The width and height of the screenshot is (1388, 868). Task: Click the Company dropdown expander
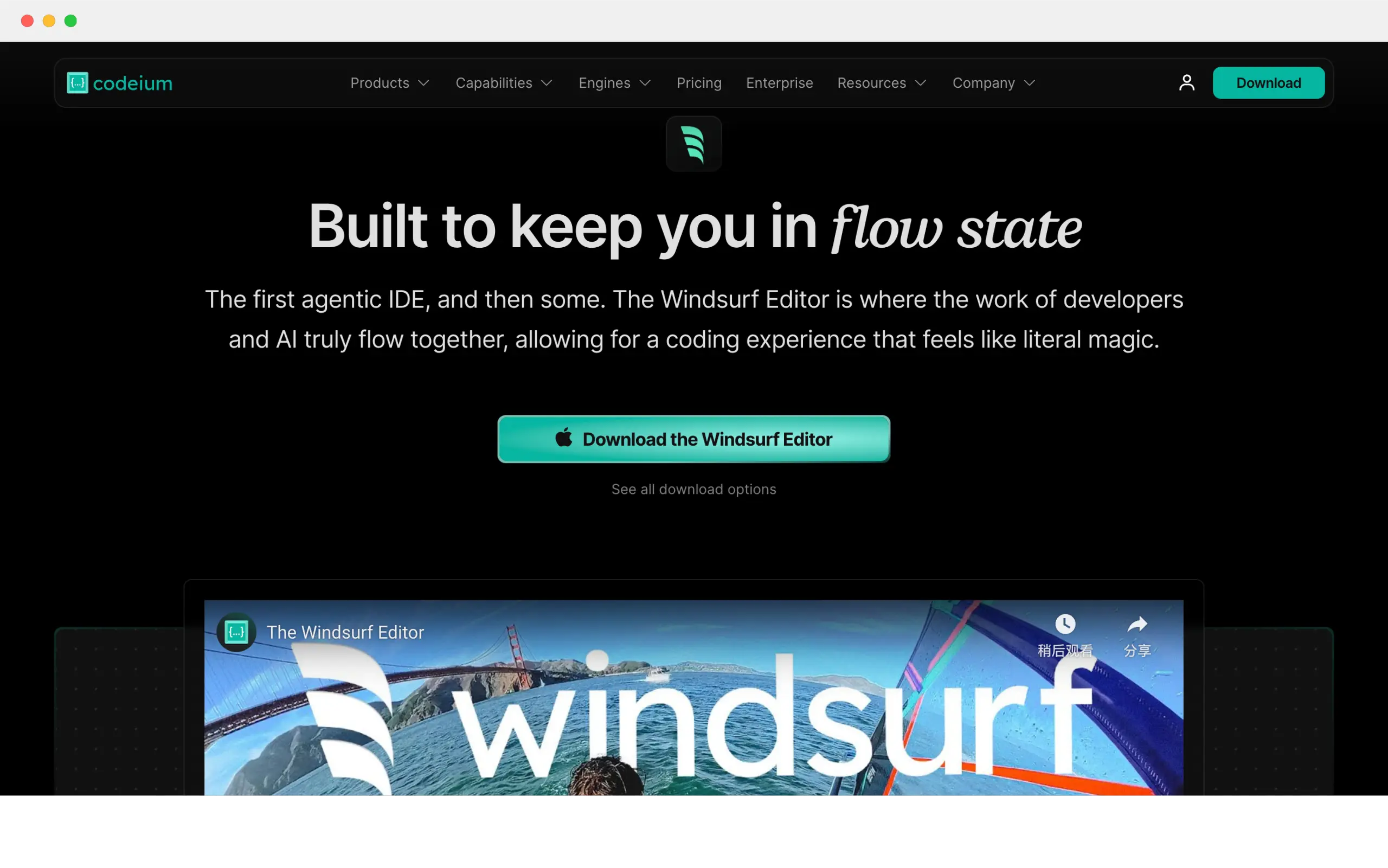click(1030, 83)
